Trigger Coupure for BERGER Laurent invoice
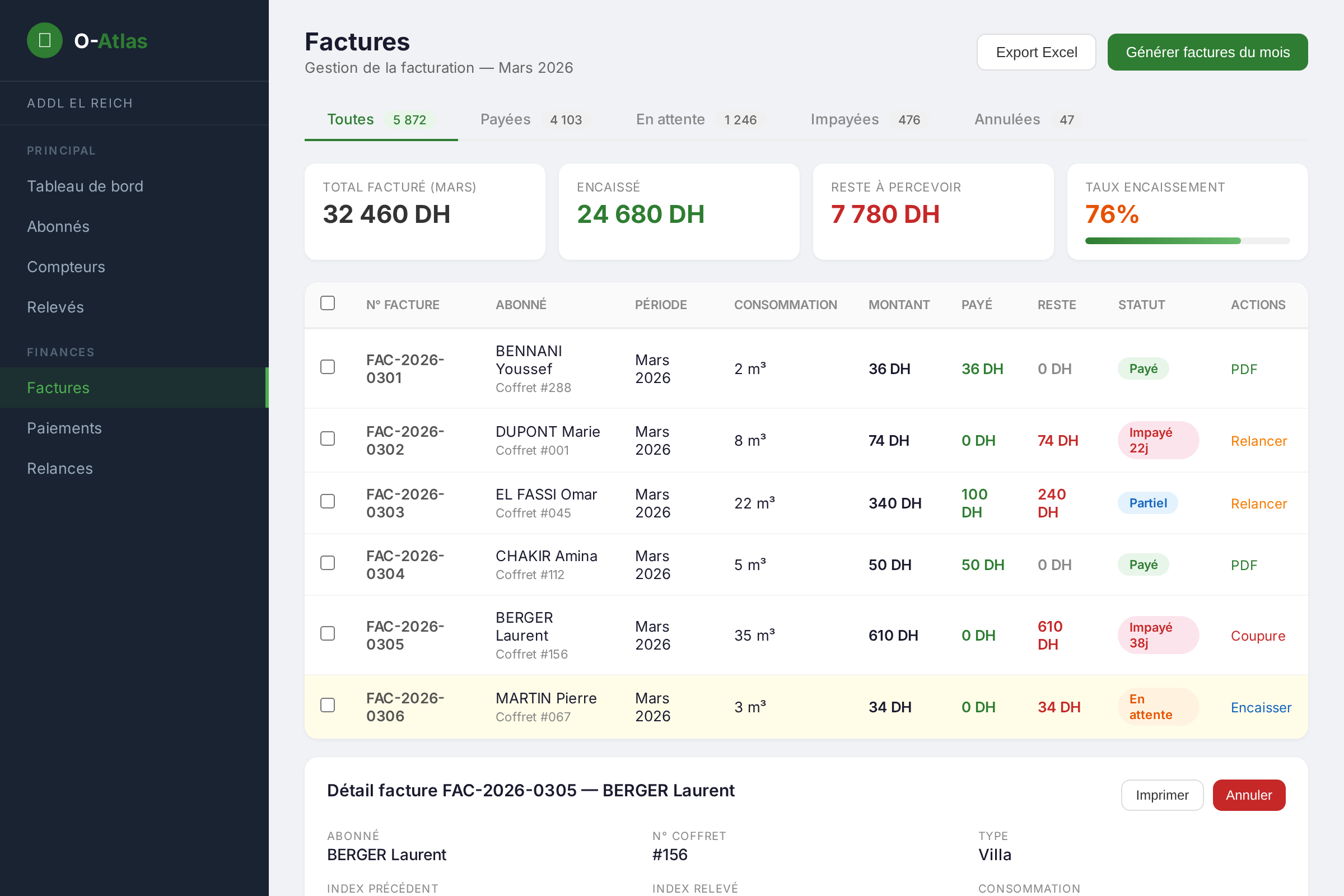 click(x=1257, y=636)
